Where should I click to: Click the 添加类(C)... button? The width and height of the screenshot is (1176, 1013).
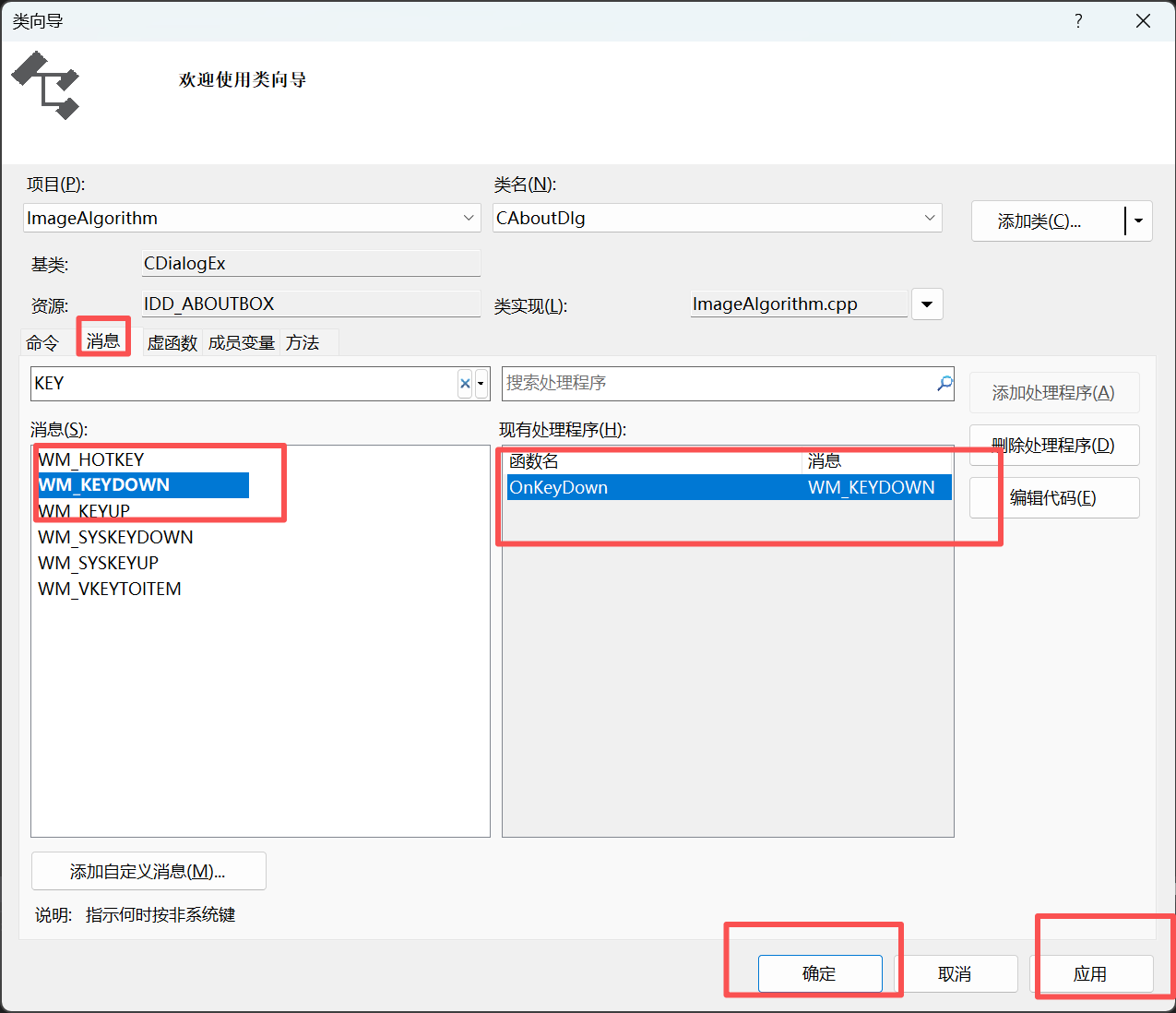coord(1048,221)
